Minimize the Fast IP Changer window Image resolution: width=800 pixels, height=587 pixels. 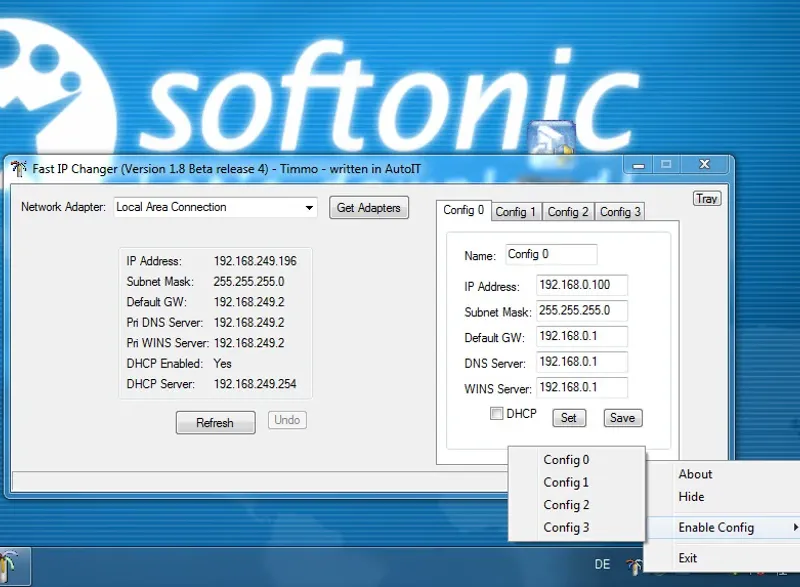coord(638,165)
